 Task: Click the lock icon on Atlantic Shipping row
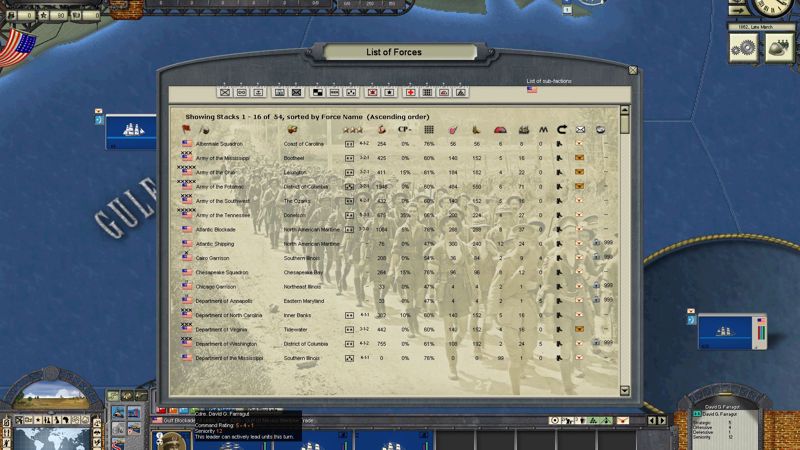pyautogui.click(x=596, y=243)
